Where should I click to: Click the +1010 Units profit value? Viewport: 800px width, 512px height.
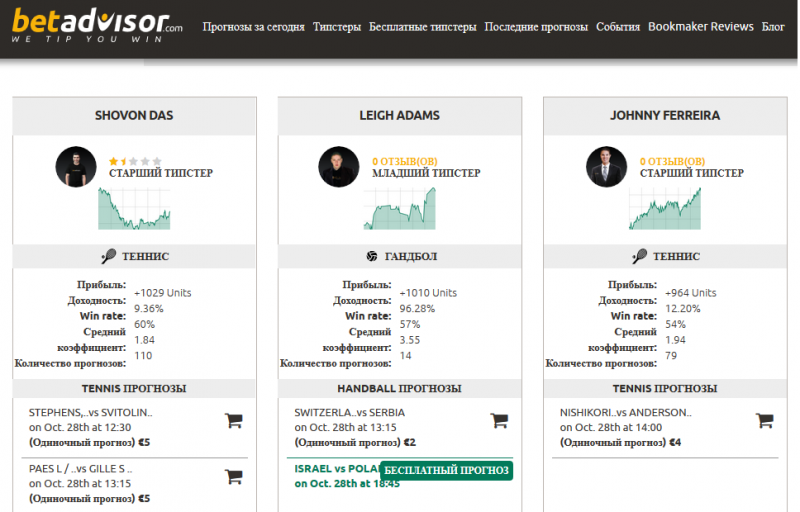pyautogui.click(x=428, y=293)
